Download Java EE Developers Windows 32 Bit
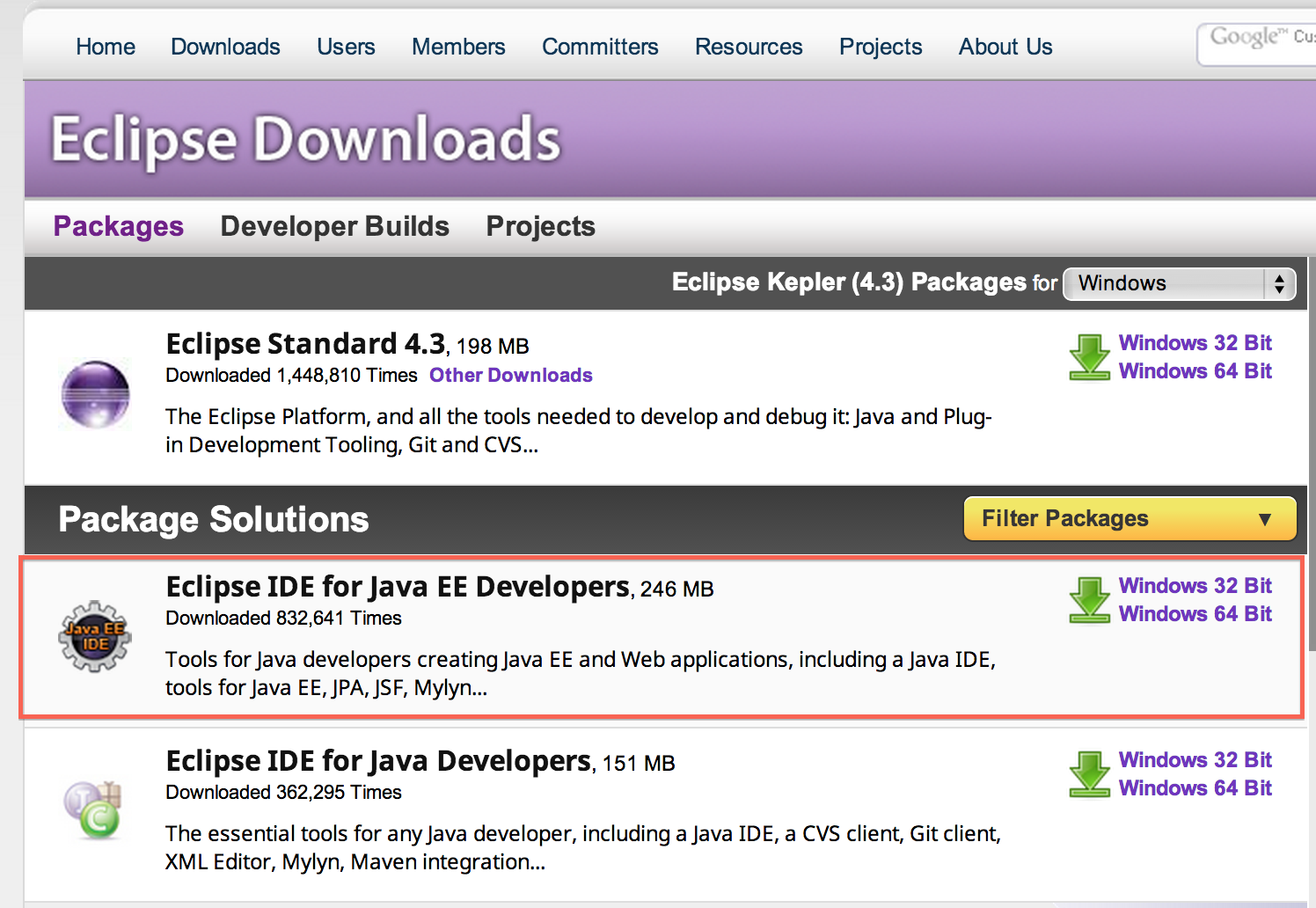Screen dimensions: 1316x908 [x=1195, y=586]
